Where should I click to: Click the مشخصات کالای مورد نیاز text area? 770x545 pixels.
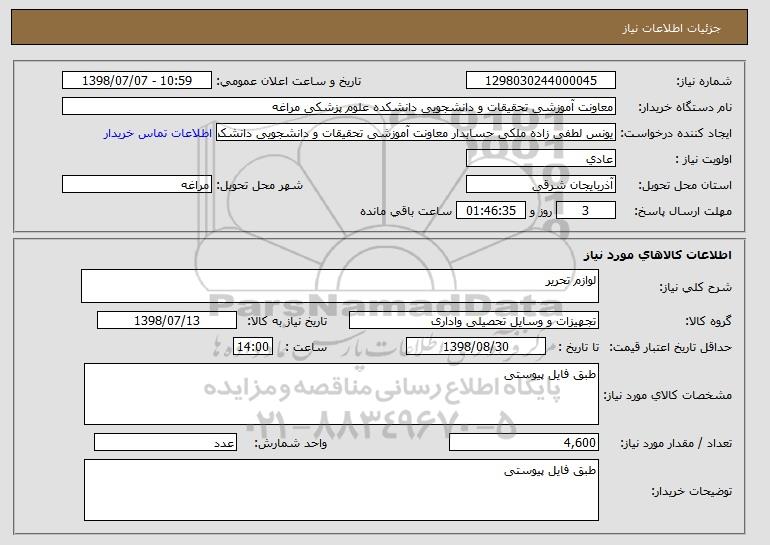[341, 394]
